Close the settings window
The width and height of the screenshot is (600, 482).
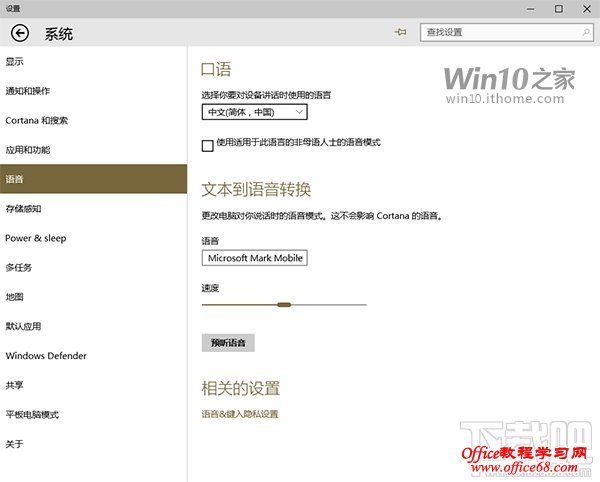tap(587, 9)
